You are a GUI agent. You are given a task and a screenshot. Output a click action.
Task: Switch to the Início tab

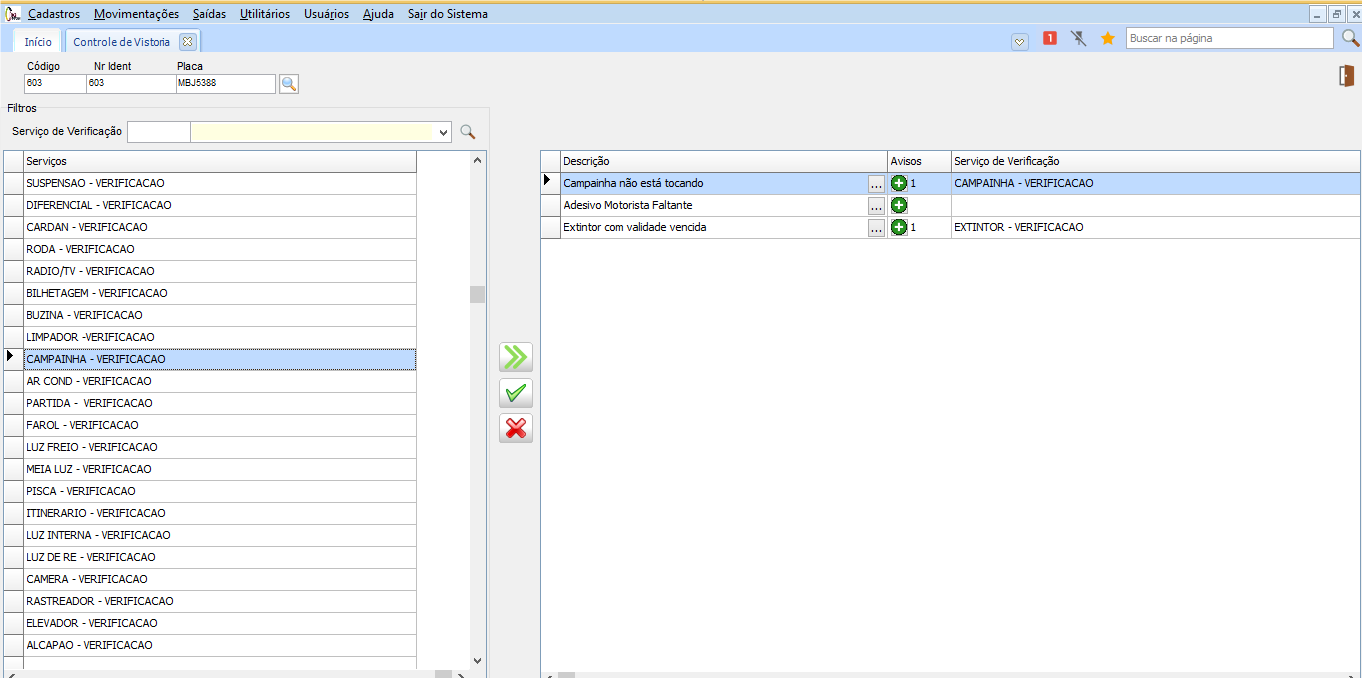(38, 42)
